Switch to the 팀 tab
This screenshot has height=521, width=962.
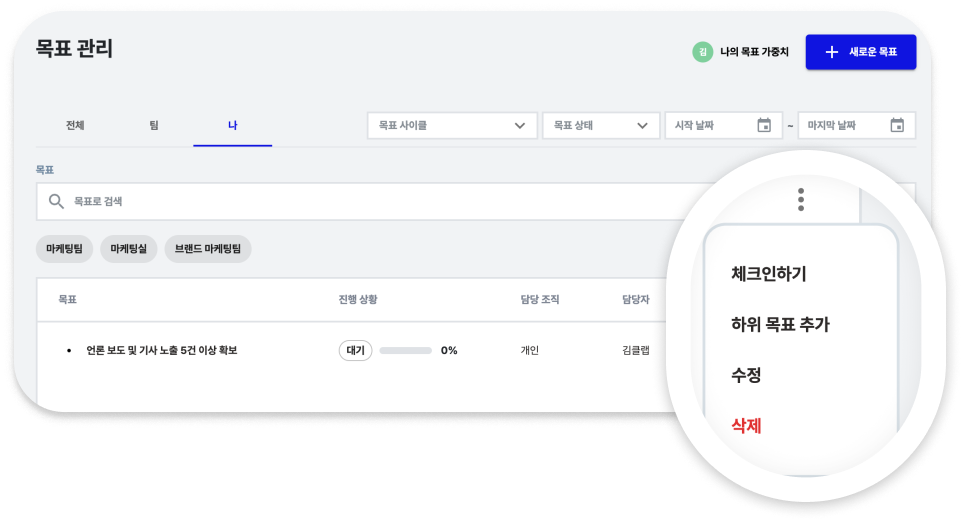pyautogui.click(x=154, y=125)
